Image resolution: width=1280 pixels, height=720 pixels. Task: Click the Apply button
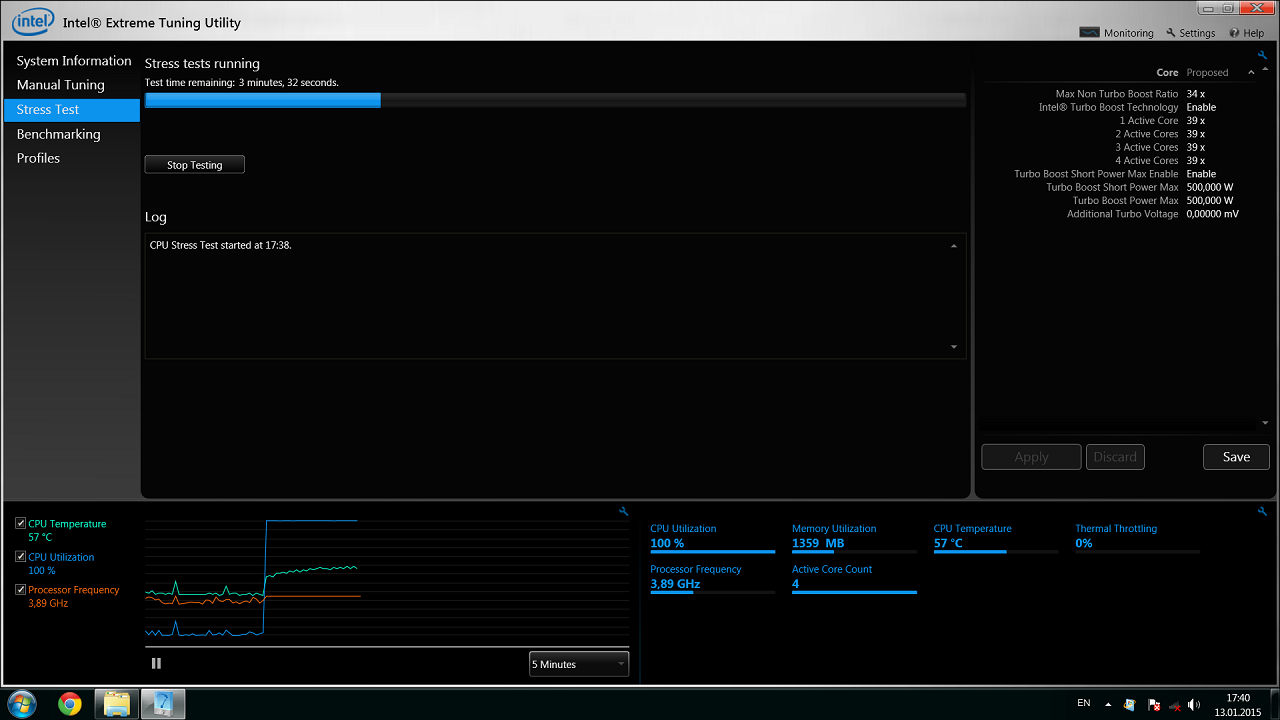tap(1031, 457)
